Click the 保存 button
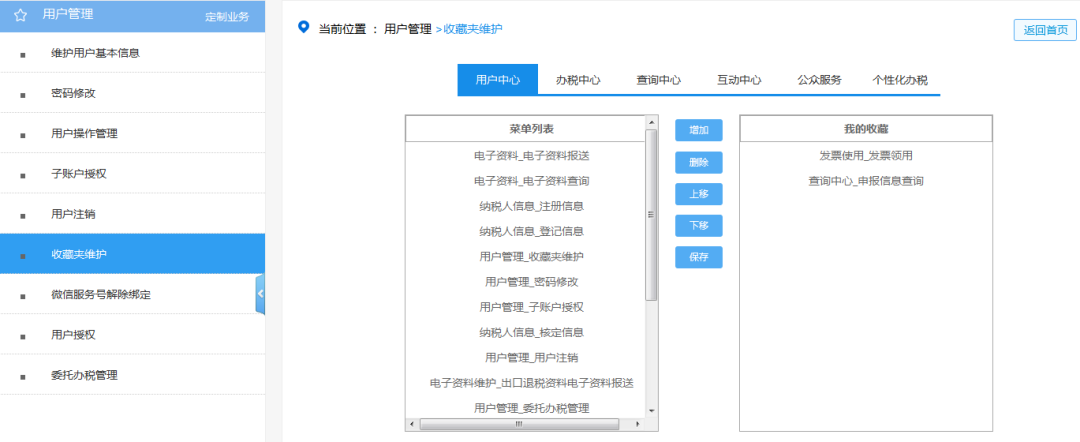 (x=698, y=257)
